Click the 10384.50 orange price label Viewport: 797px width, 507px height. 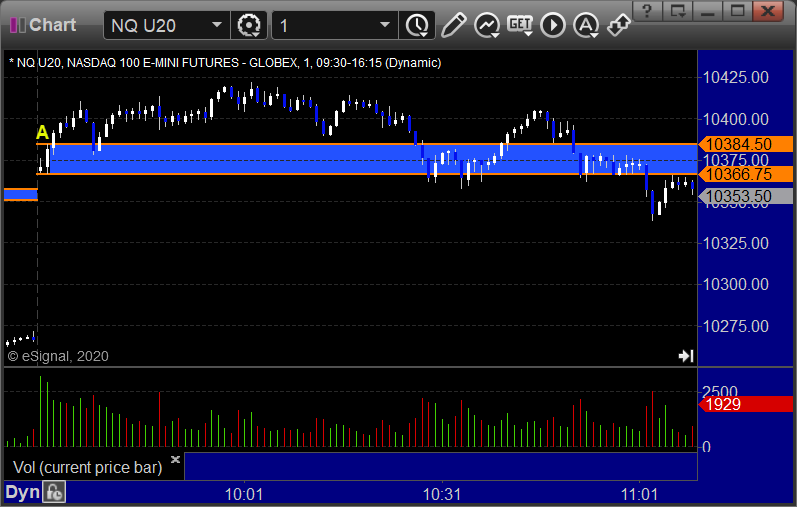point(745,144)
